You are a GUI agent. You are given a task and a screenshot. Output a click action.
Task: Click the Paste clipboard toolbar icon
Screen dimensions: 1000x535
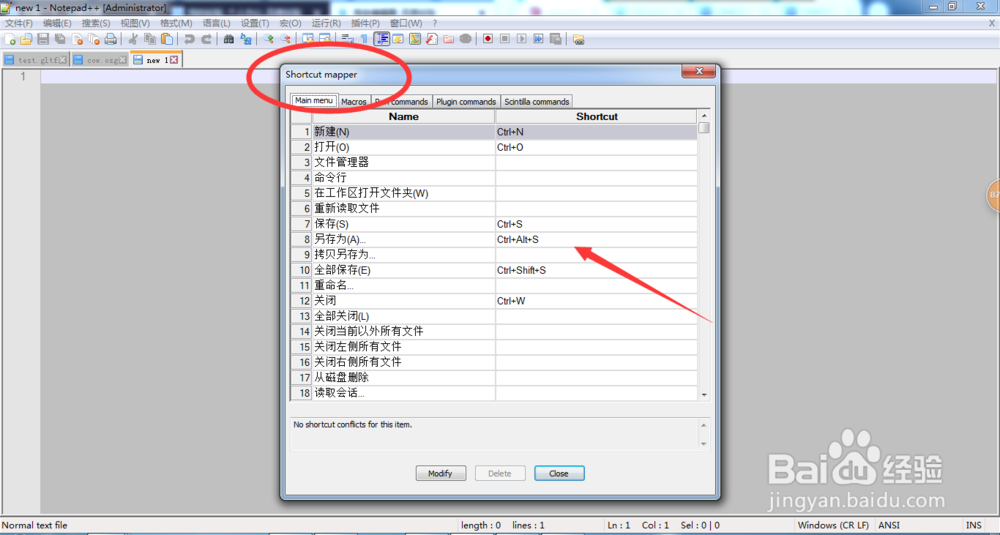pyautogui.click(x=166, y=39)
